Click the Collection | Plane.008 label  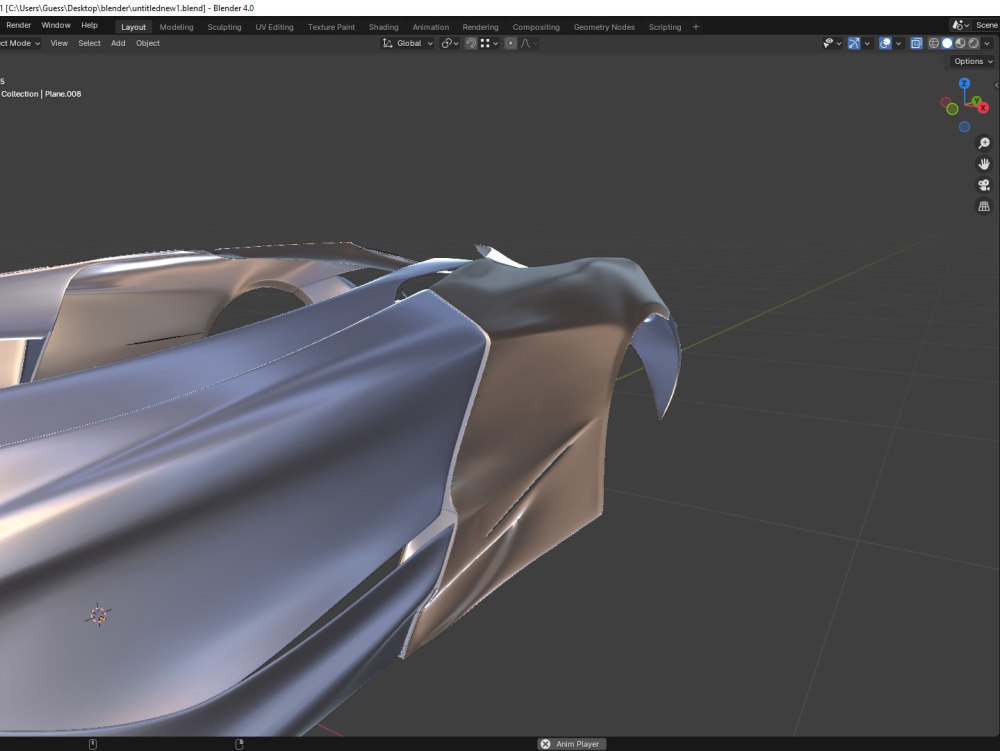(41, 94)
